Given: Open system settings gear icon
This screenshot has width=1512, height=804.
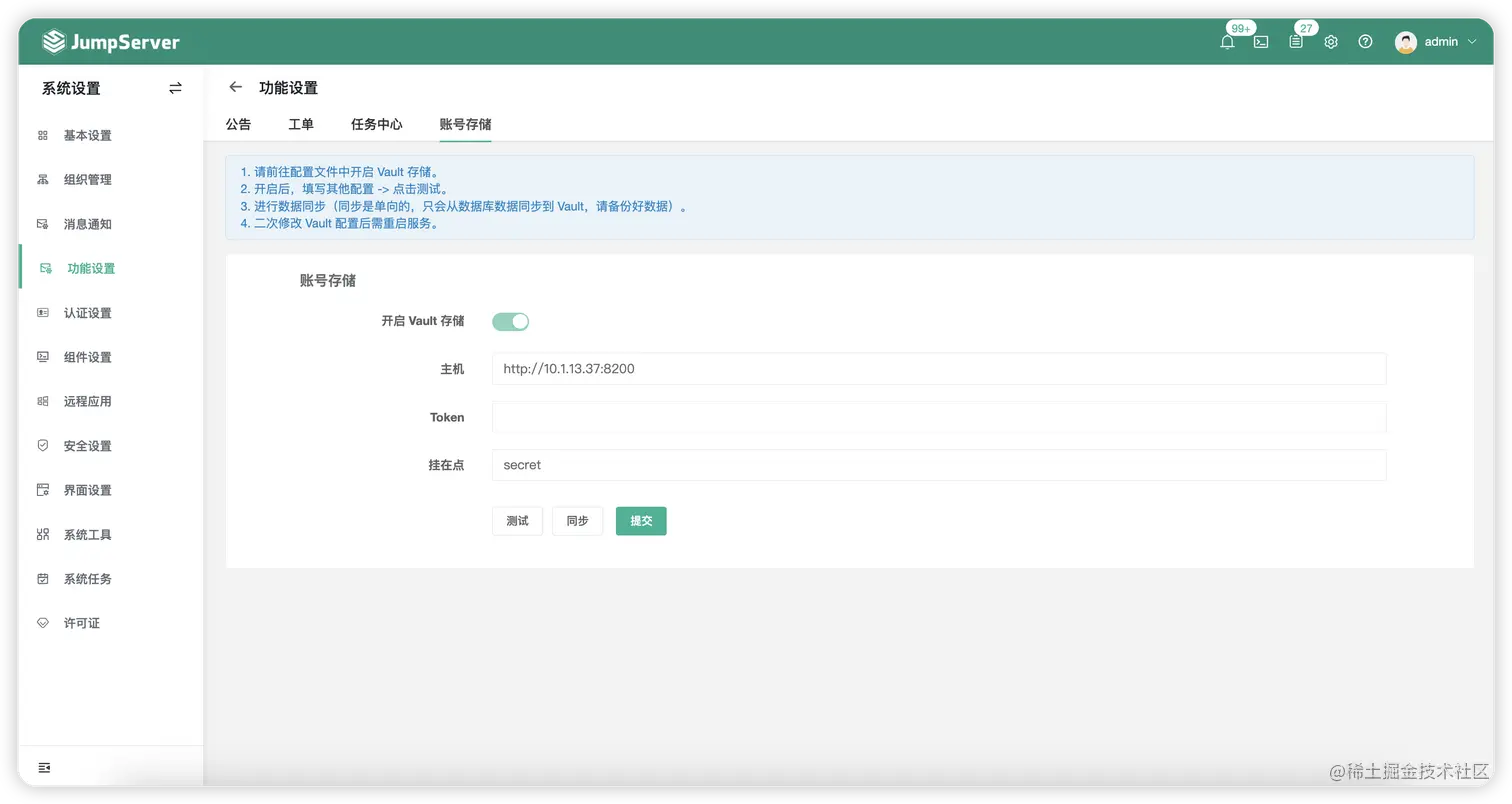Looking at the screenshot, I should point(1331,42).
